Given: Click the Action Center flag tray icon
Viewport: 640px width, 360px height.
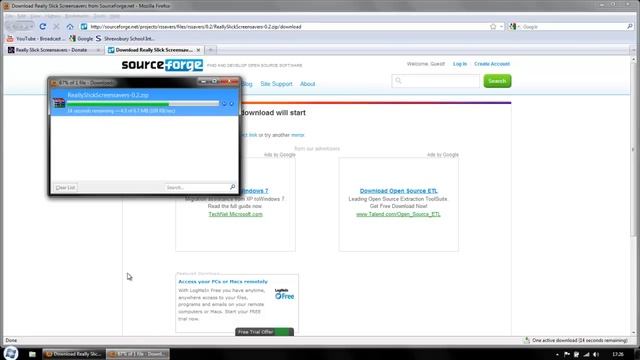Looking at the screenshot, I should [x=567, y=354].
